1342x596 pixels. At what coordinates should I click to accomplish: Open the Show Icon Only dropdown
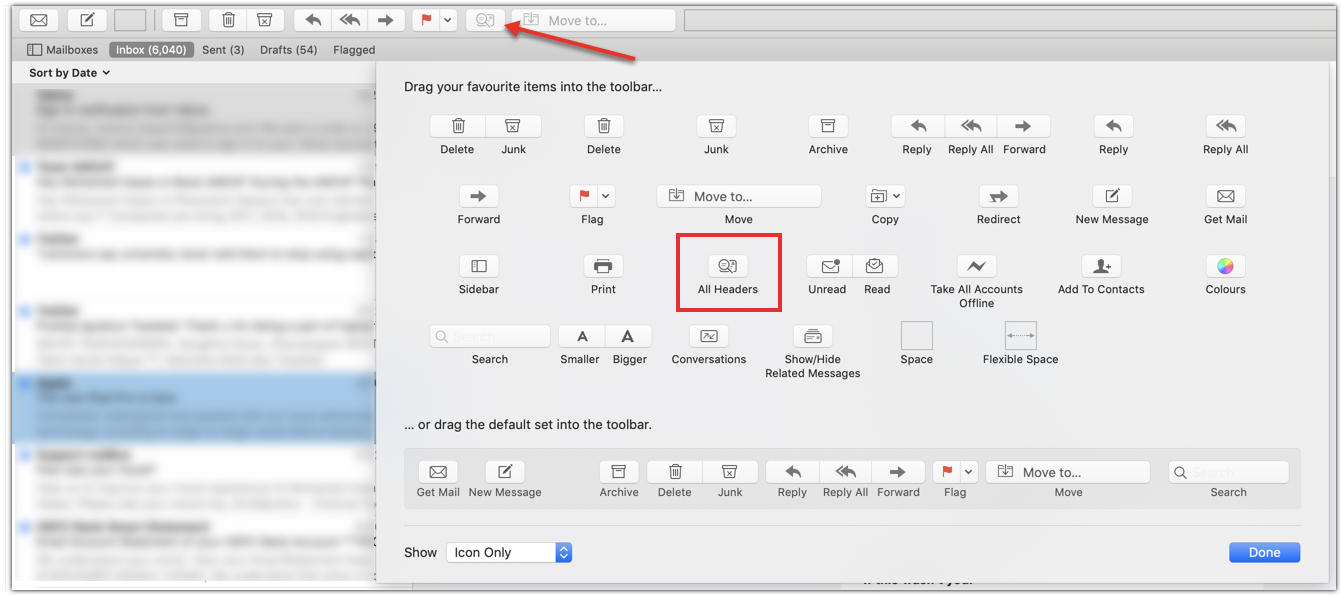[509, 552]
